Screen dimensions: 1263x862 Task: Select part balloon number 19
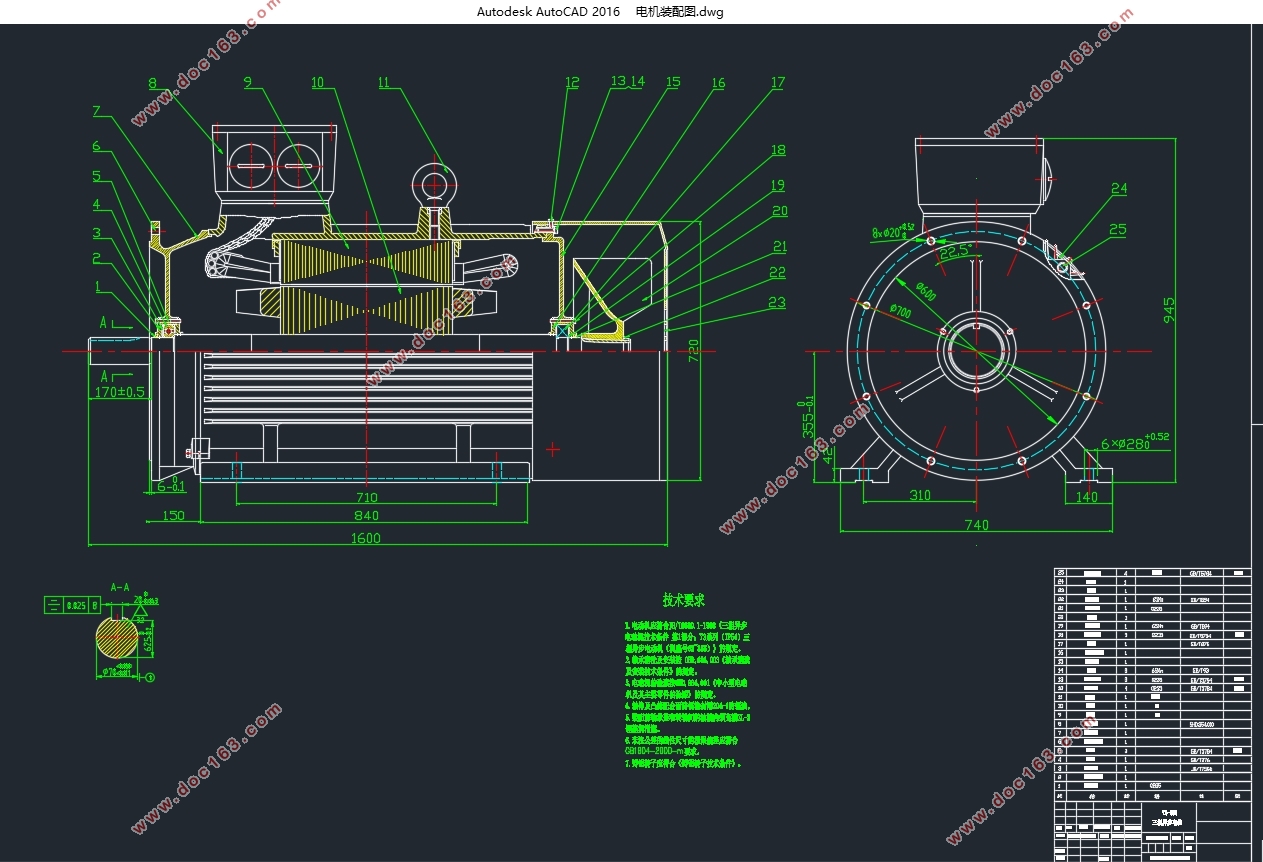[x=777, y=185]
